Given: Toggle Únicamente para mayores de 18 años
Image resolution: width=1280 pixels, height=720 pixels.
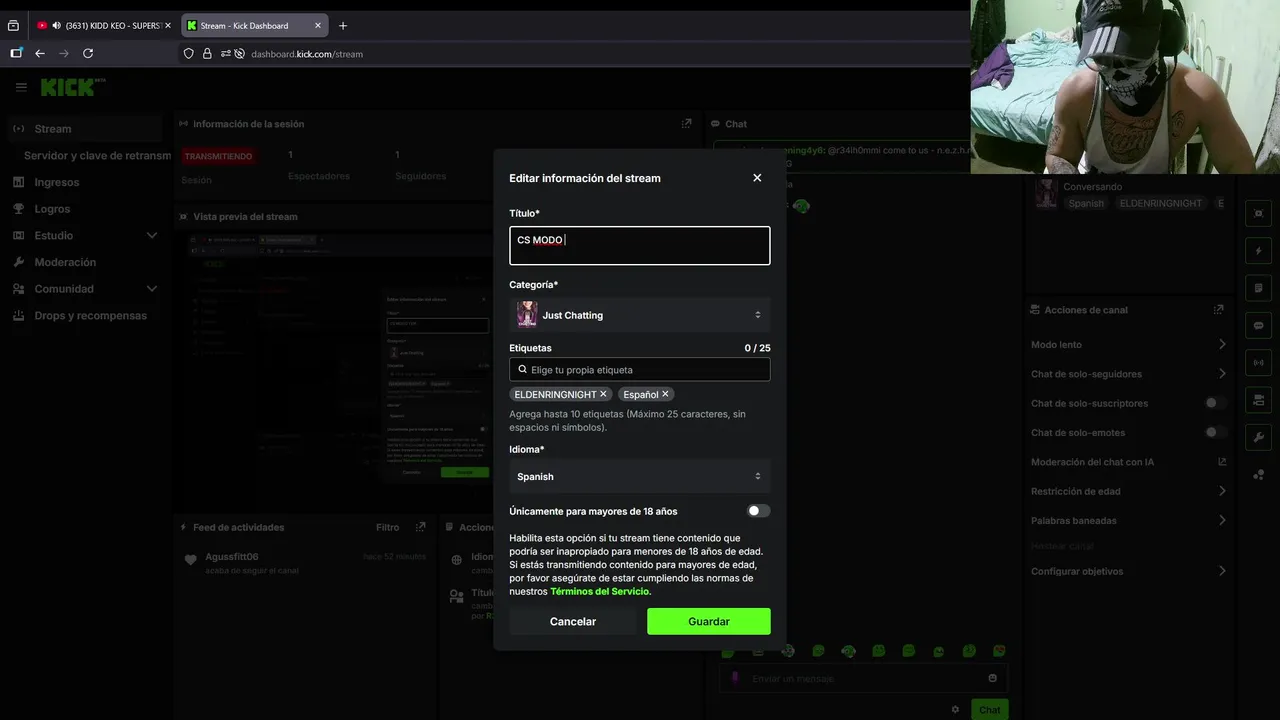Looking at the screenshot, I should pos(759,511).
